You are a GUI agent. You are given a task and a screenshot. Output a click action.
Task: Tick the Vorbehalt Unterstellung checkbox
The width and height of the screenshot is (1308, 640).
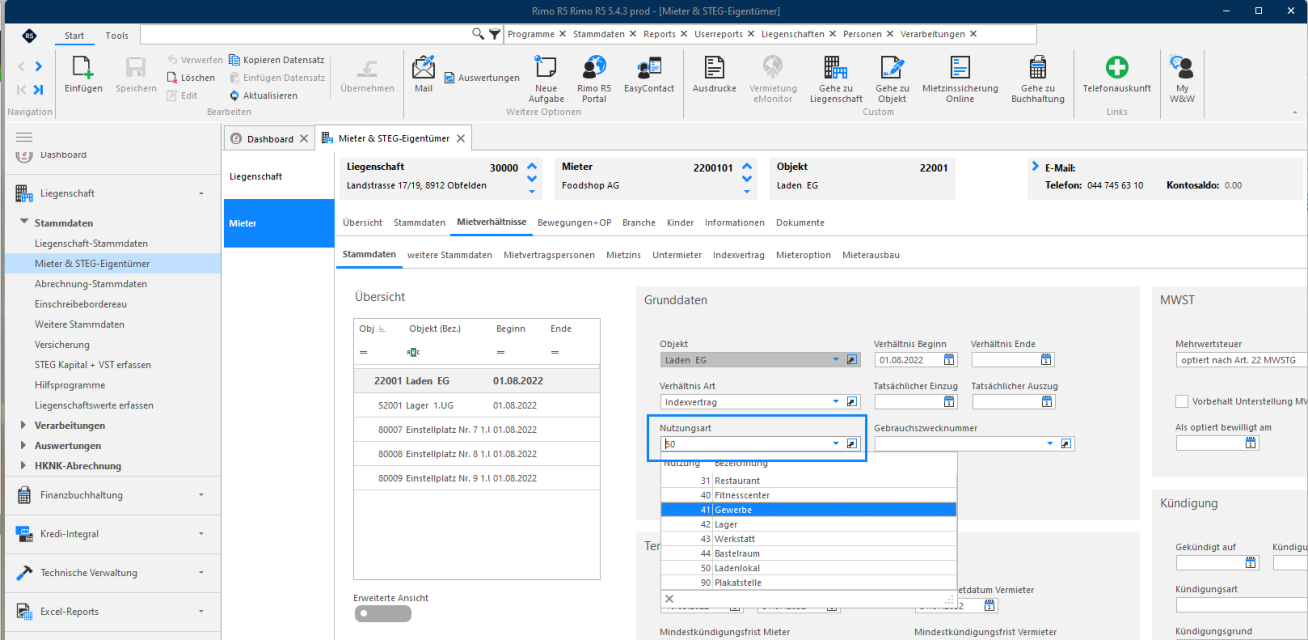1182,401
